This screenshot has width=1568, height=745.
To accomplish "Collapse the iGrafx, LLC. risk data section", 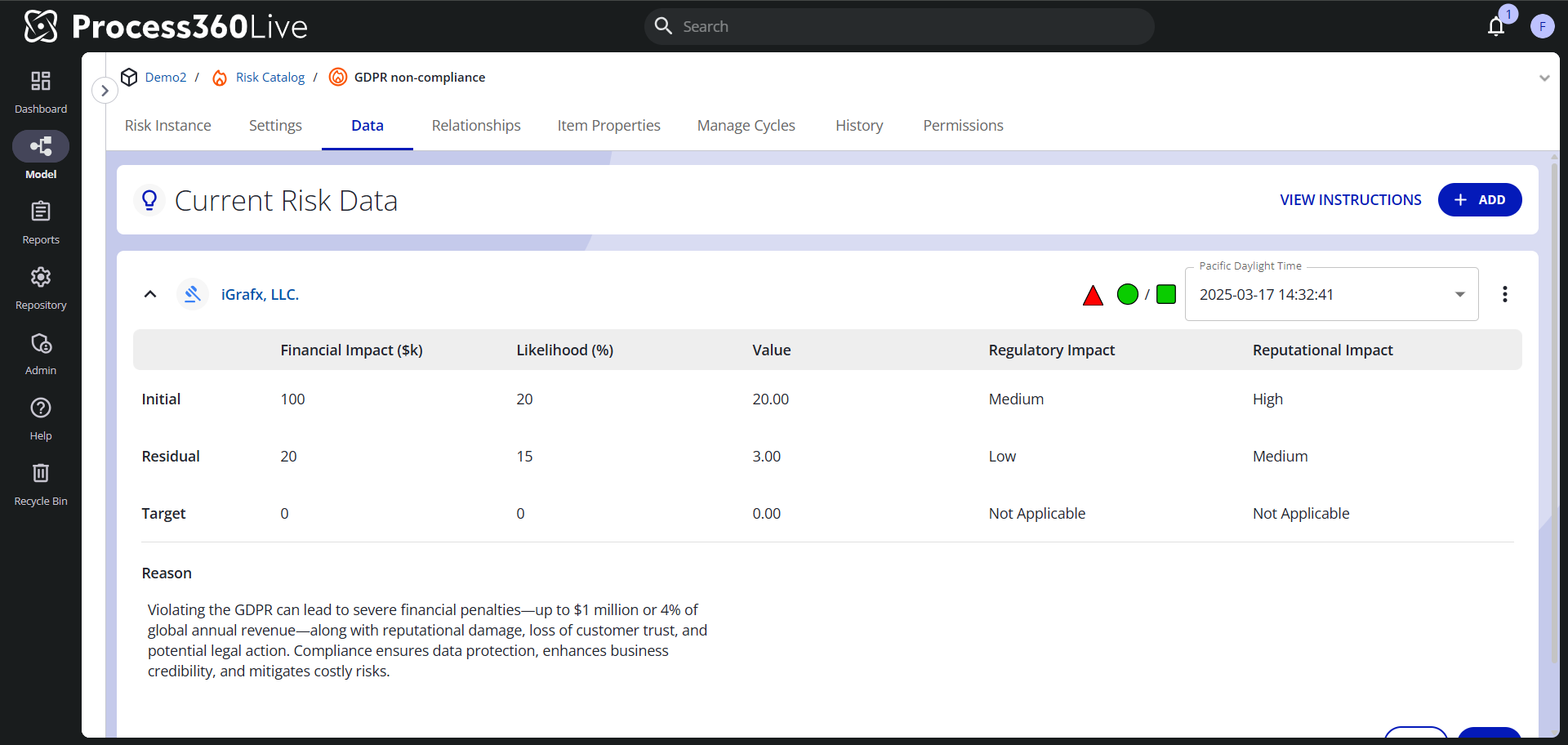I will point(150,294).
